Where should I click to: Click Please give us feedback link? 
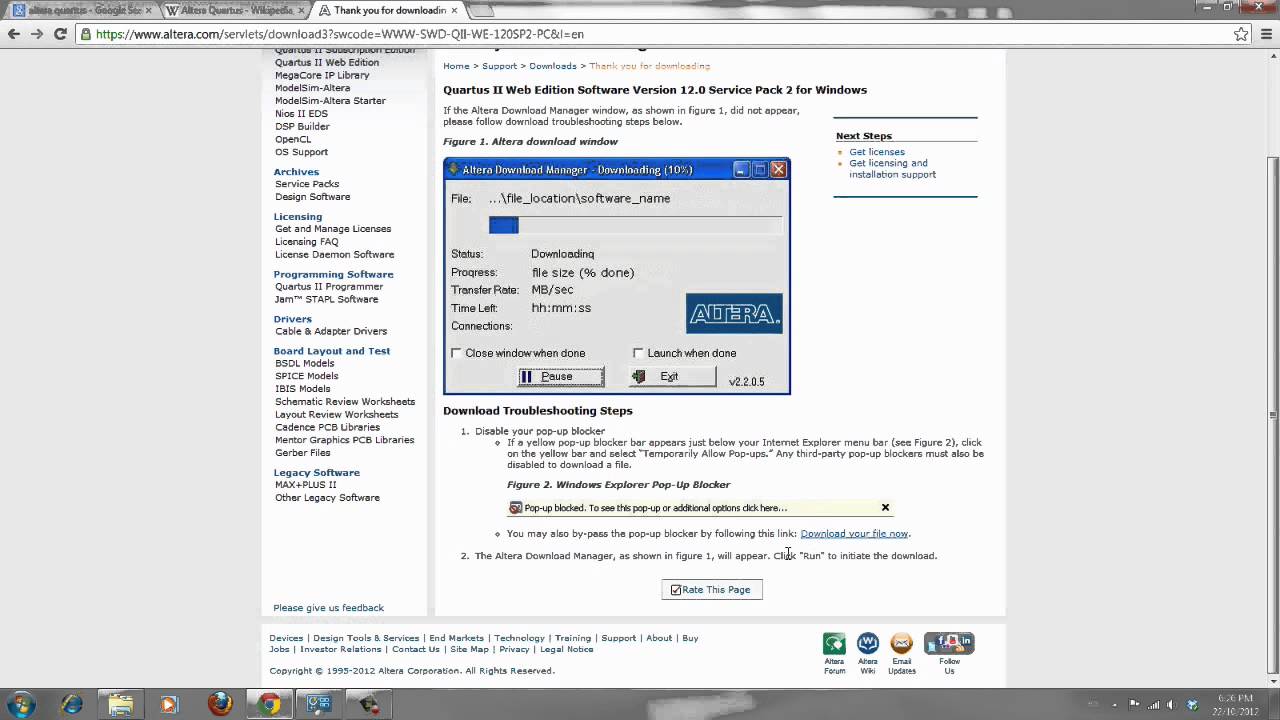coord(329,608)
